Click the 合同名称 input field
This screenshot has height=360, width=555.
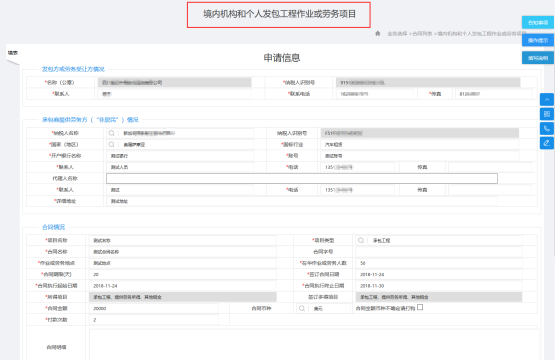[183, 252]
